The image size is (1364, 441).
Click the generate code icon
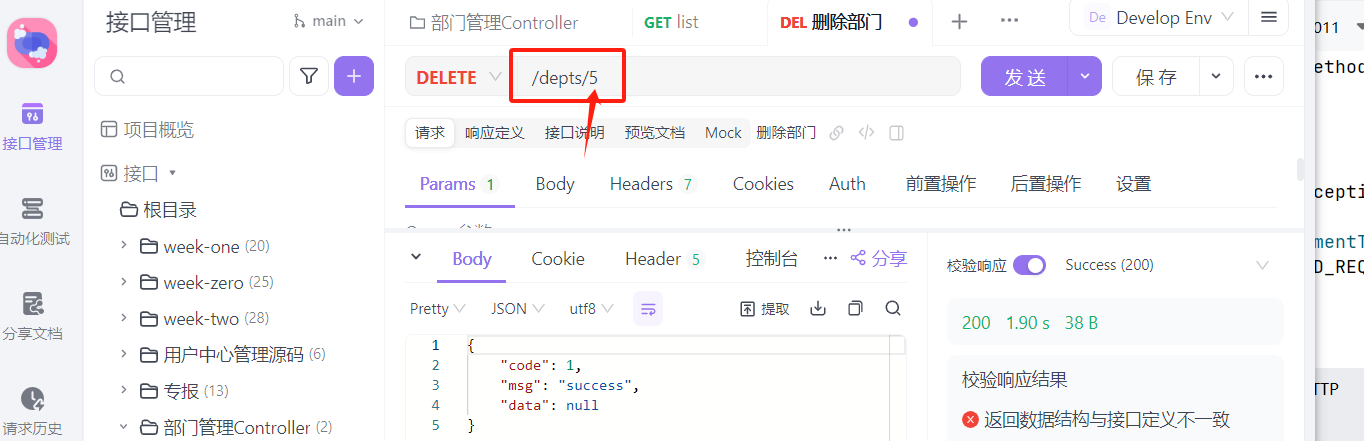tap(867, 132)
